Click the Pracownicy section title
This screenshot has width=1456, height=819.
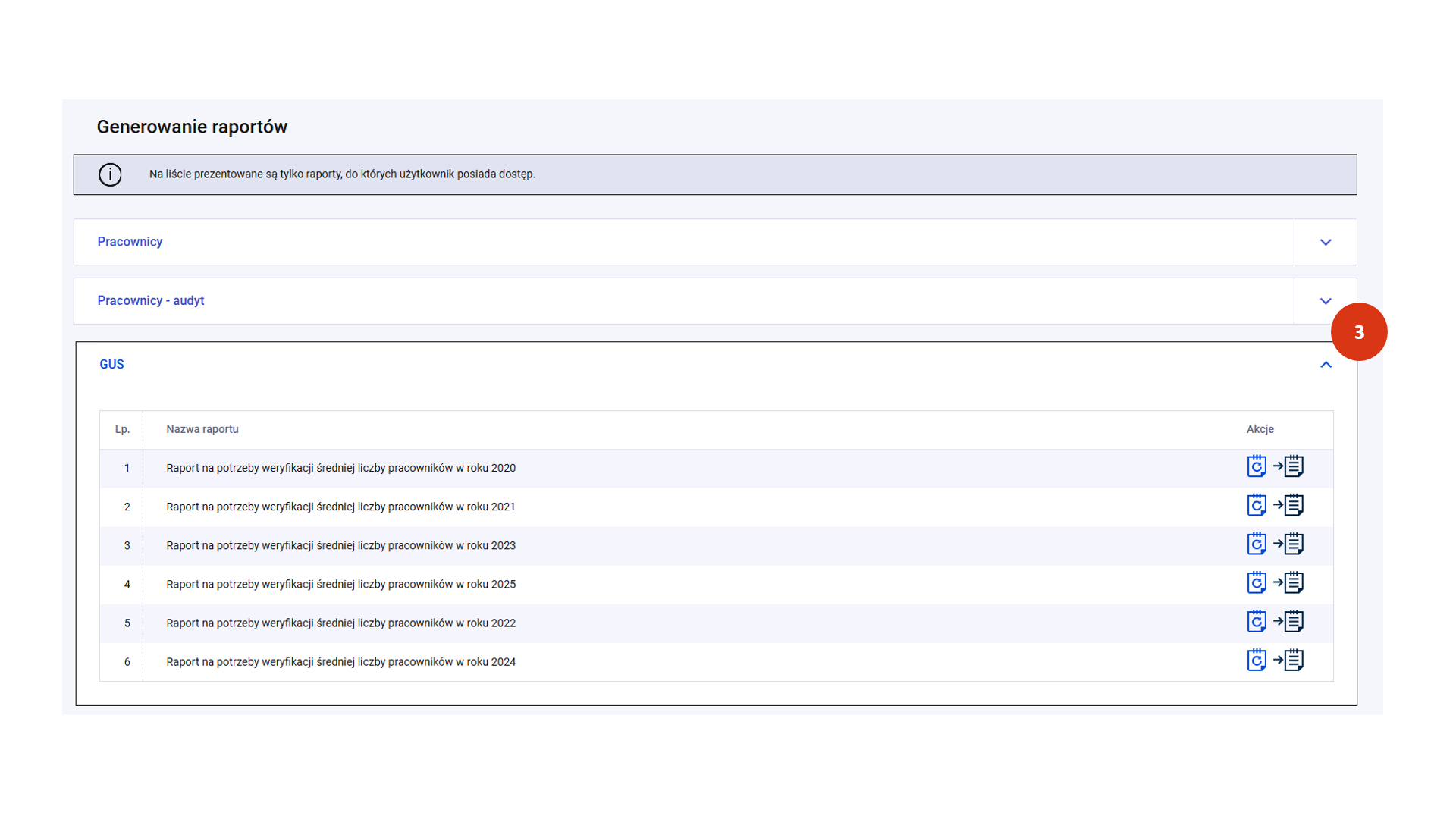point(130,242)
